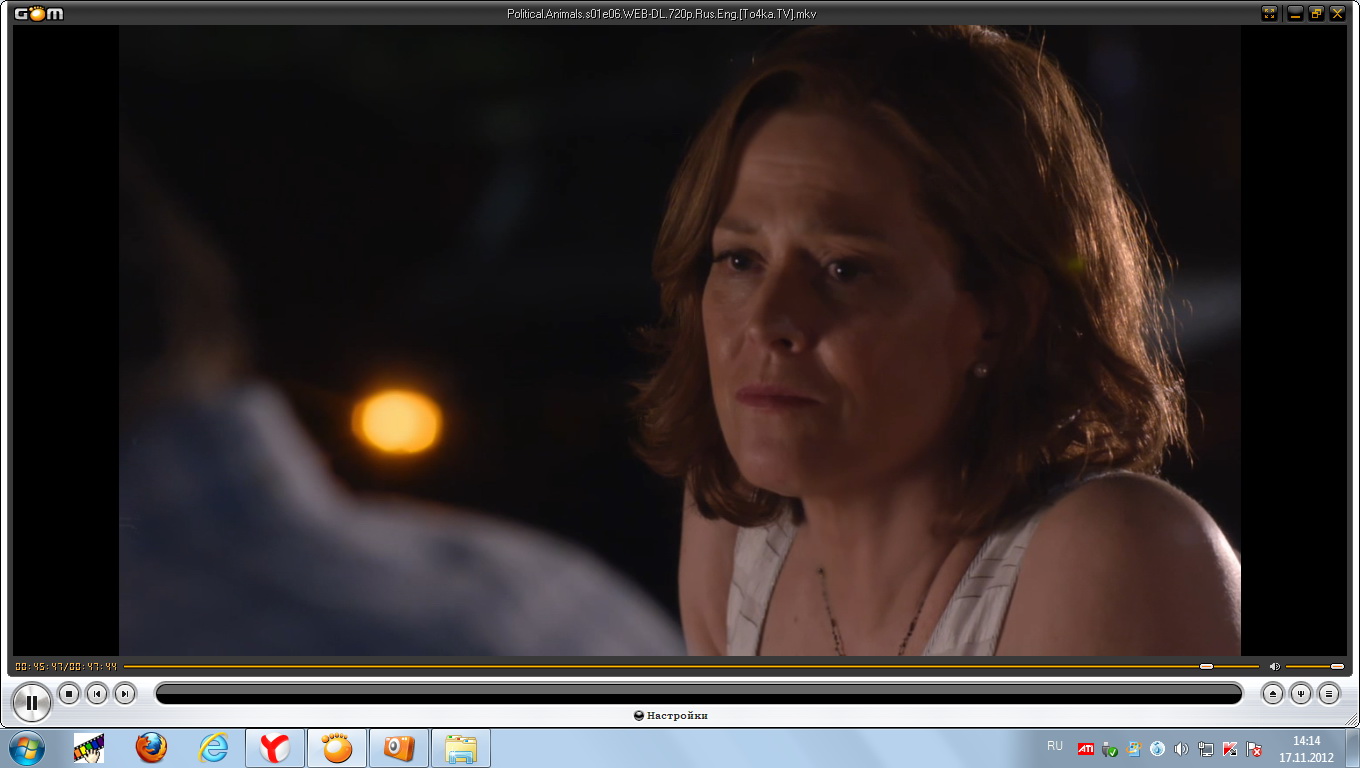The height and width of the screenshot is (768, 1360).
Task: Skip to the previous track
Action: (x=97, y=693)
